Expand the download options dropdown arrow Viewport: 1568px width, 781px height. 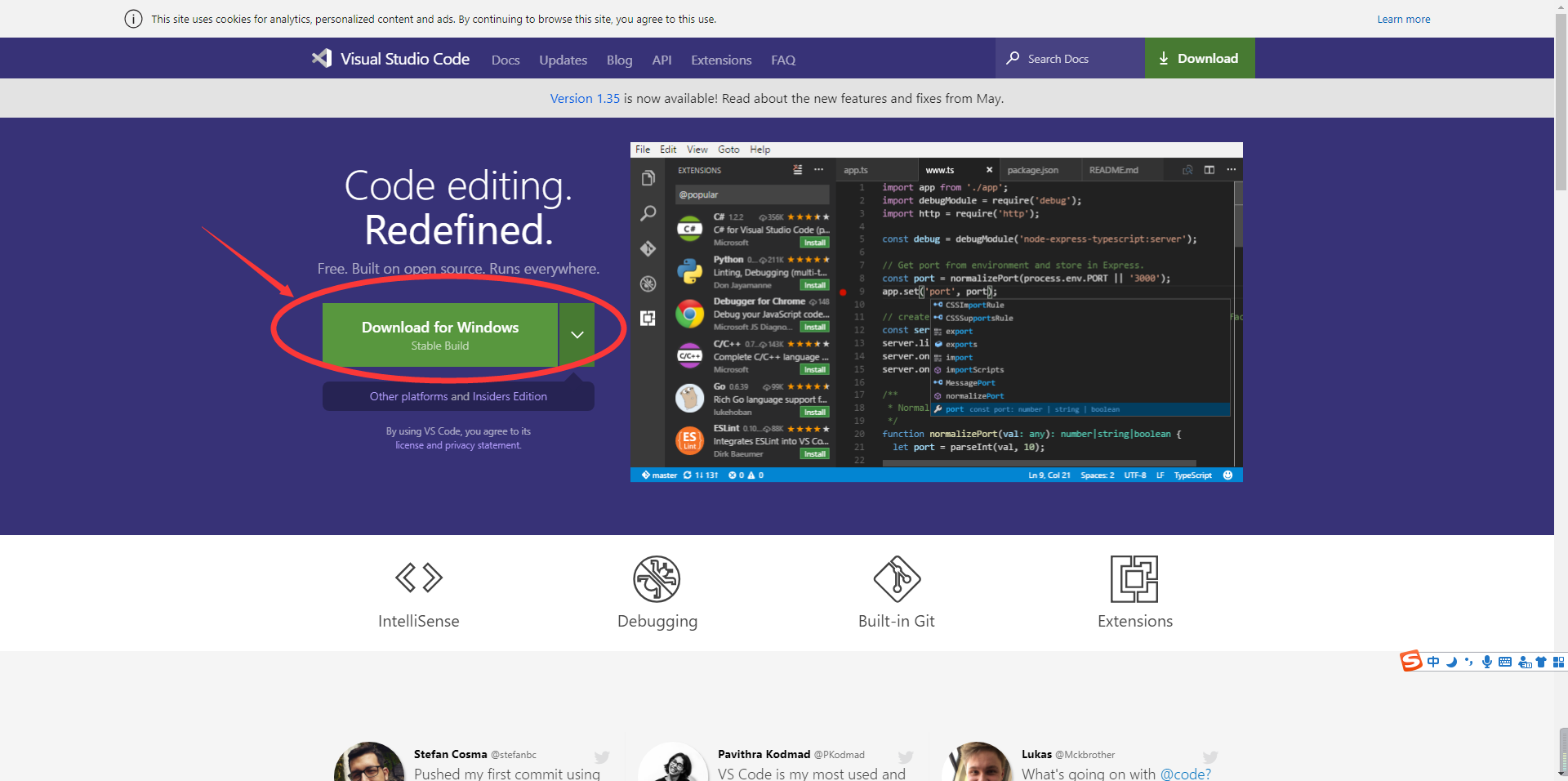pyautogui.click(x=577, y=335)
